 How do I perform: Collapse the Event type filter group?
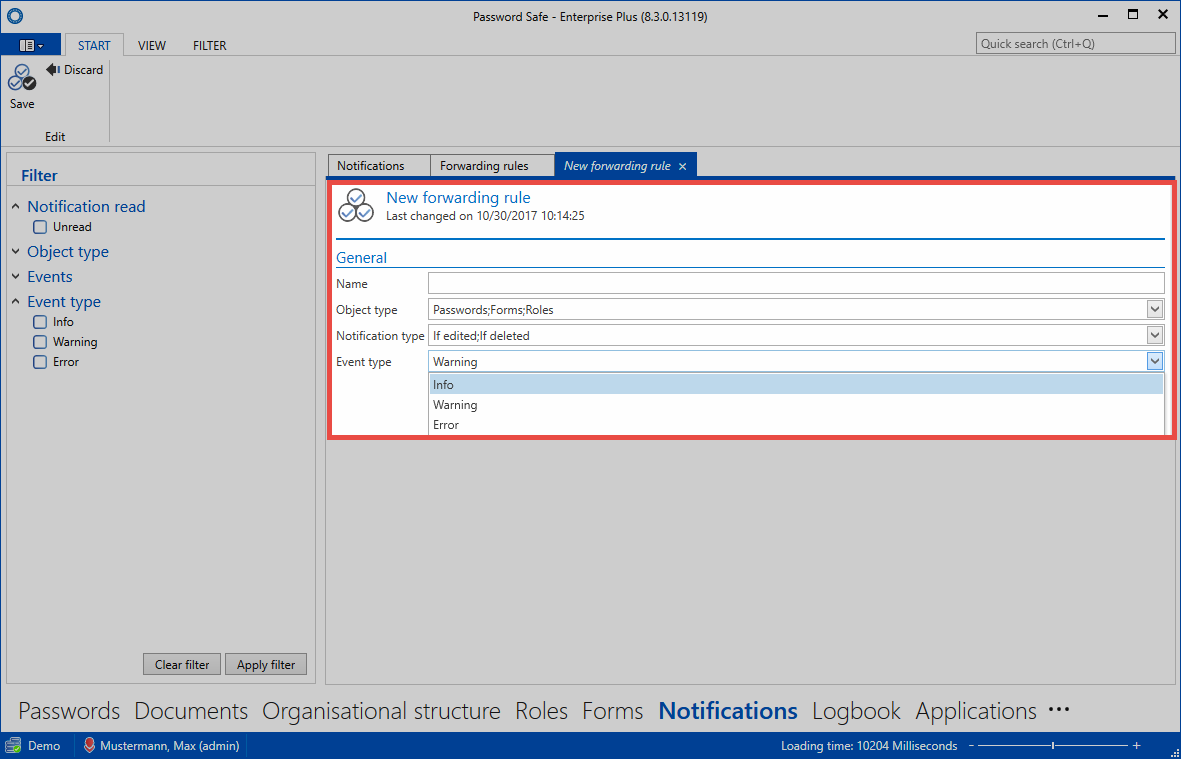pyautogui.click(x=16, y=301)
